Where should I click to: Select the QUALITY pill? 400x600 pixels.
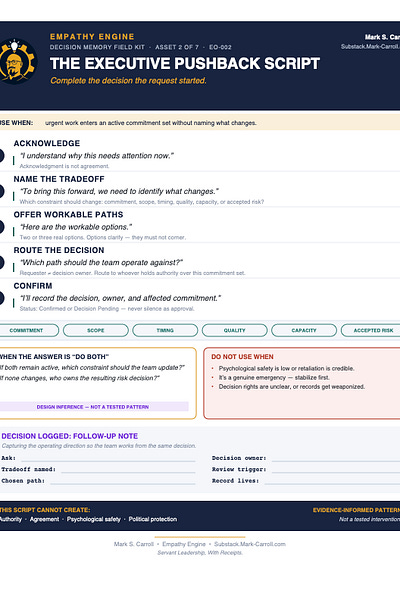234,330
